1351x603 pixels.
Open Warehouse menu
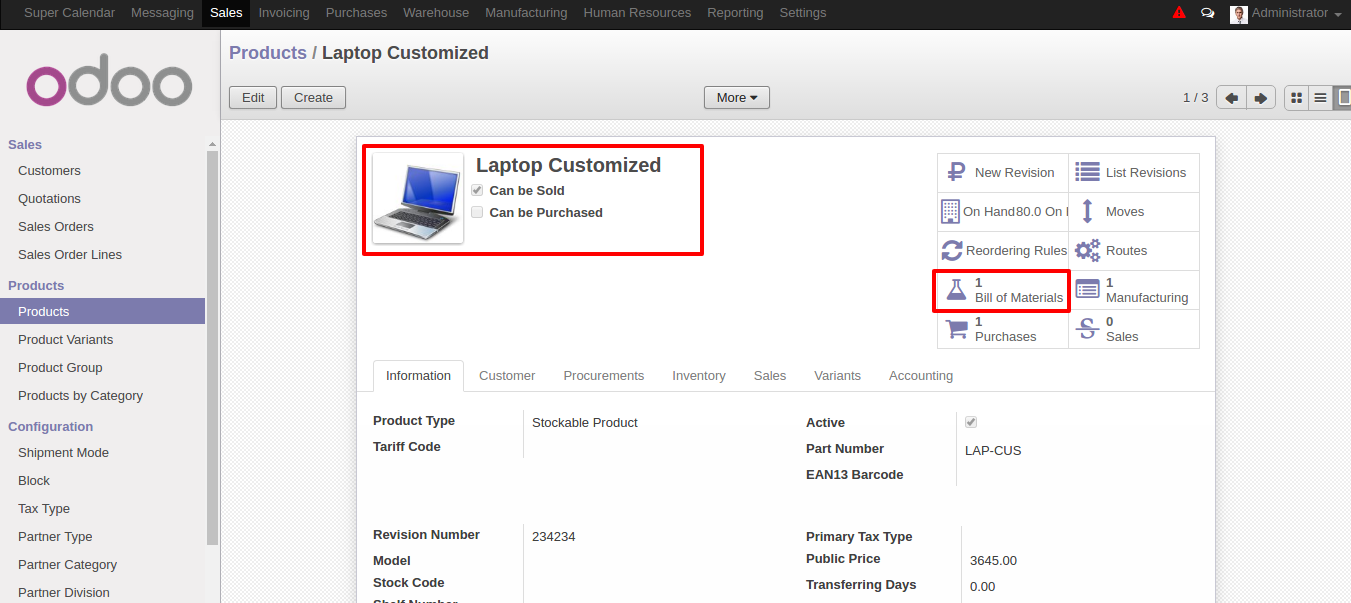pyautogui.click(x=436, y=13)
